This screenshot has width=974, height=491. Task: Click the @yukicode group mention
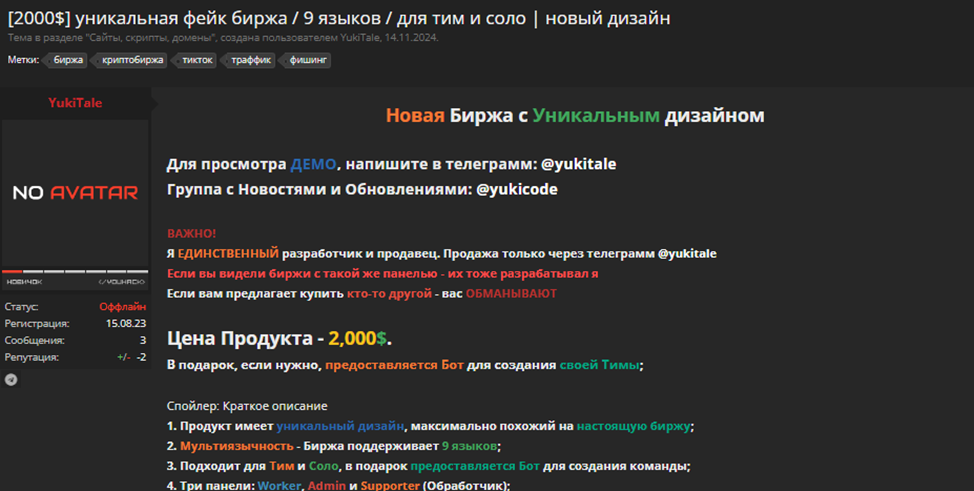coord(517,190)
